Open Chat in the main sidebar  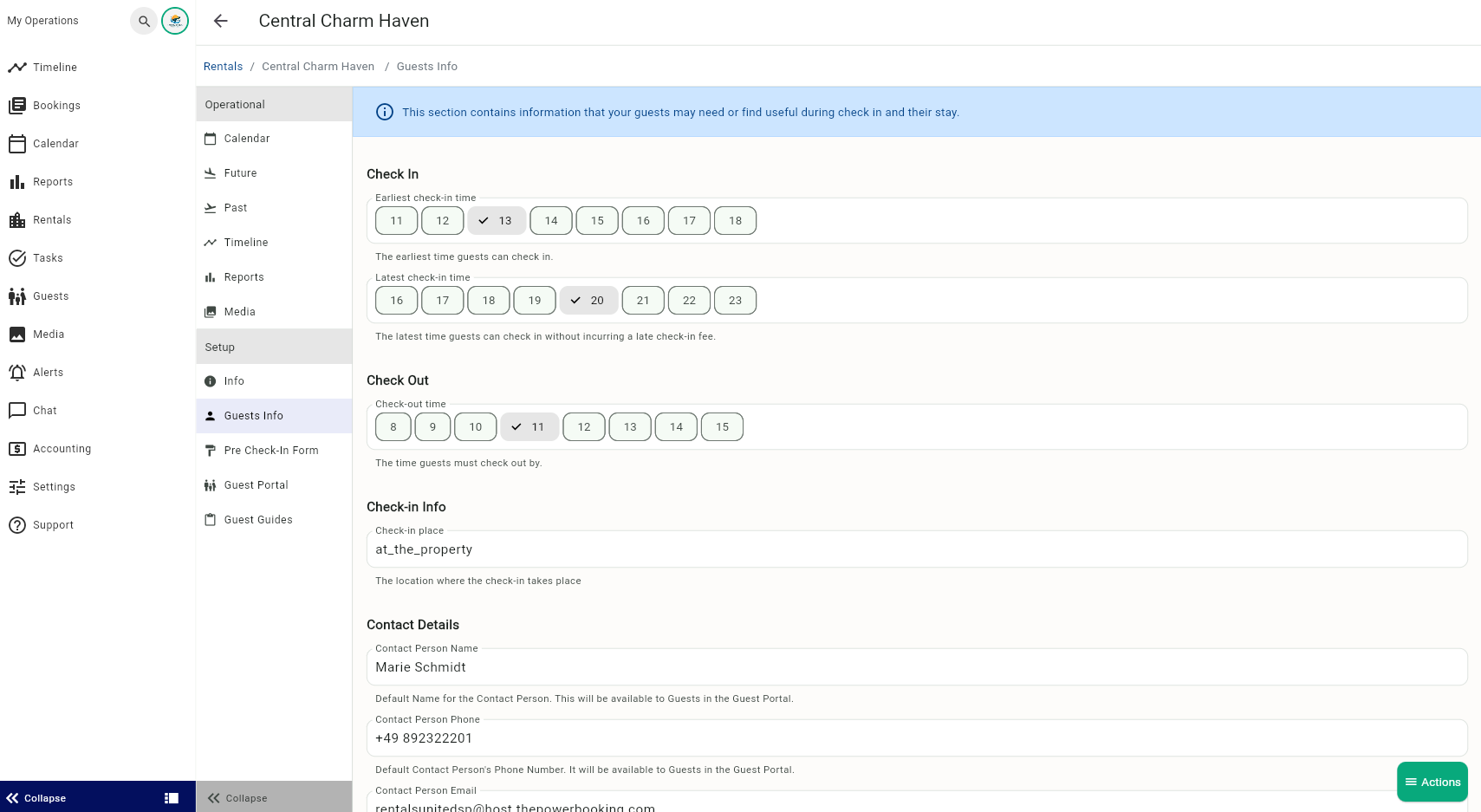(98, 411)
